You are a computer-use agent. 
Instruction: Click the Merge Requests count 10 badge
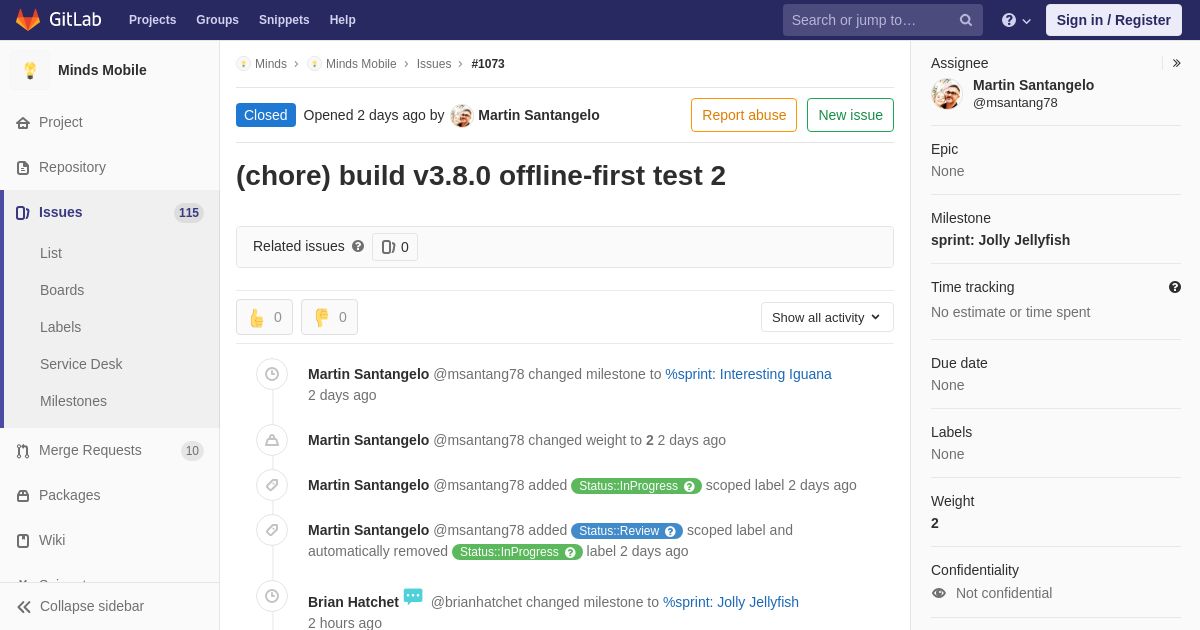[x=192, y=451]
